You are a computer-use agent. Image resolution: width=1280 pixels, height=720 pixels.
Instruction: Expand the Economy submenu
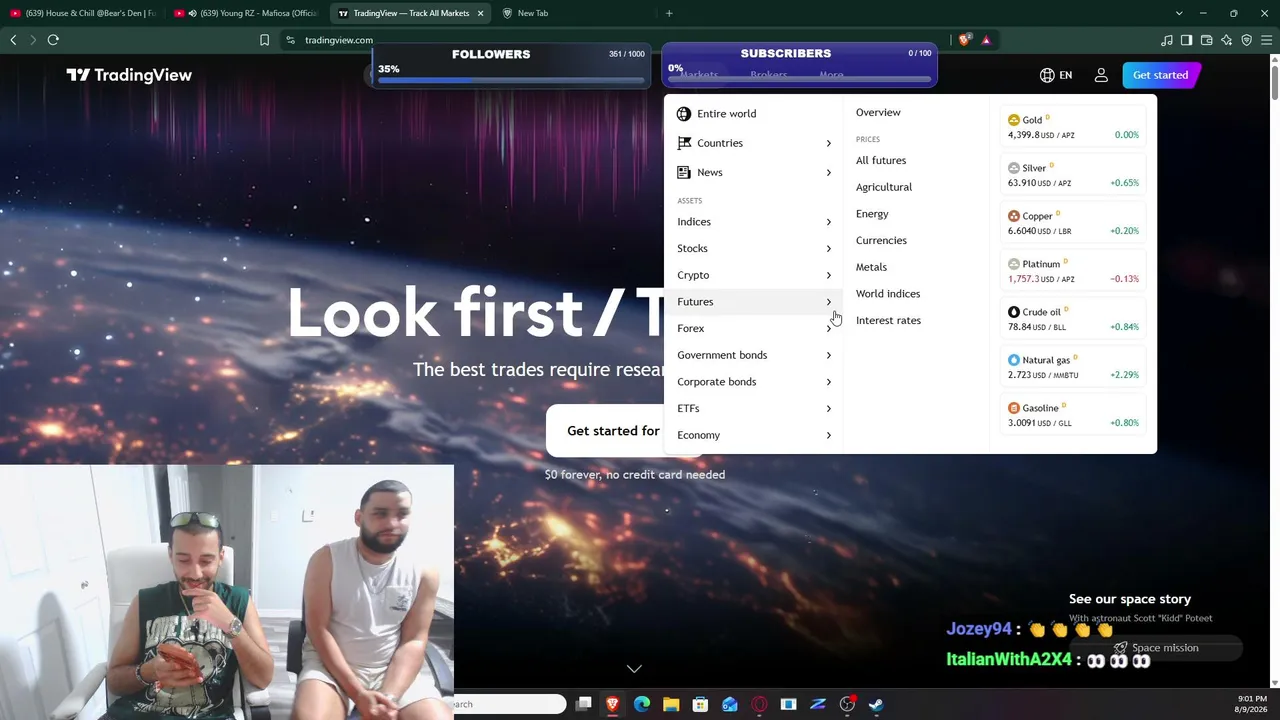pos(754,435)
